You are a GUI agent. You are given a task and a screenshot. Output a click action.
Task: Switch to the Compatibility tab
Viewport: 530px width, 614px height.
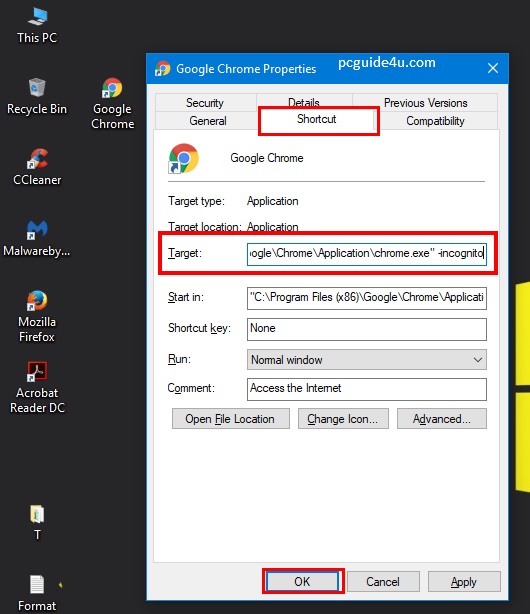pos(435,121)
